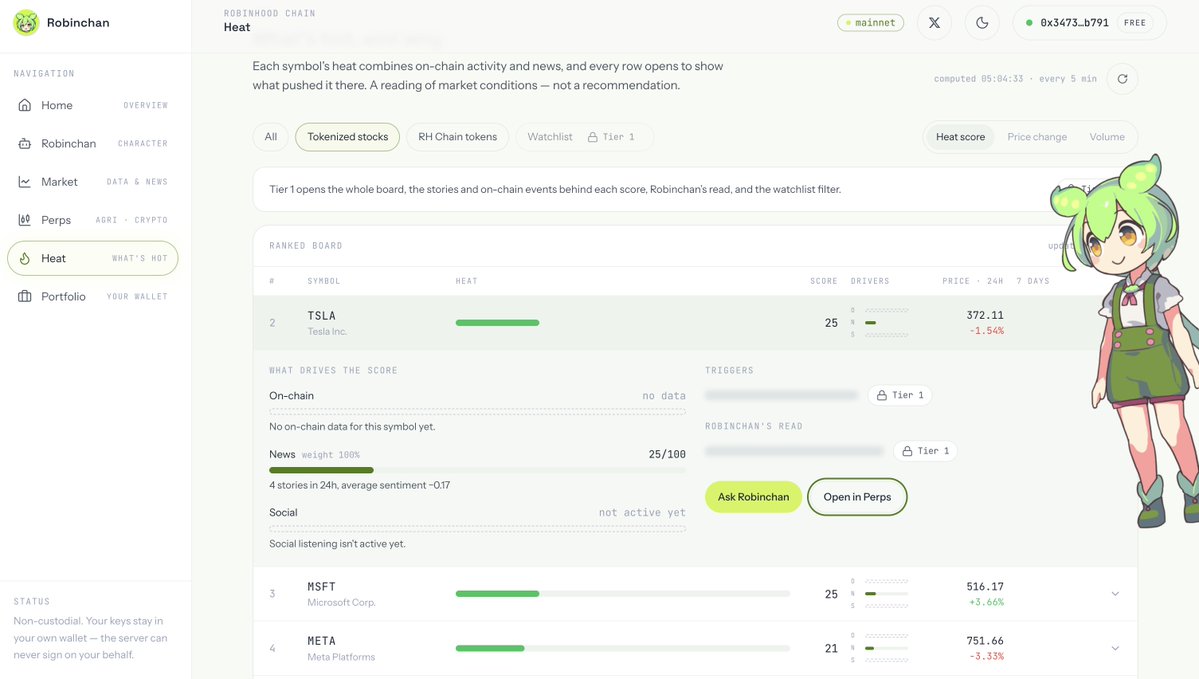Click the On-chain 'no data' label

(x=664, y=396)
